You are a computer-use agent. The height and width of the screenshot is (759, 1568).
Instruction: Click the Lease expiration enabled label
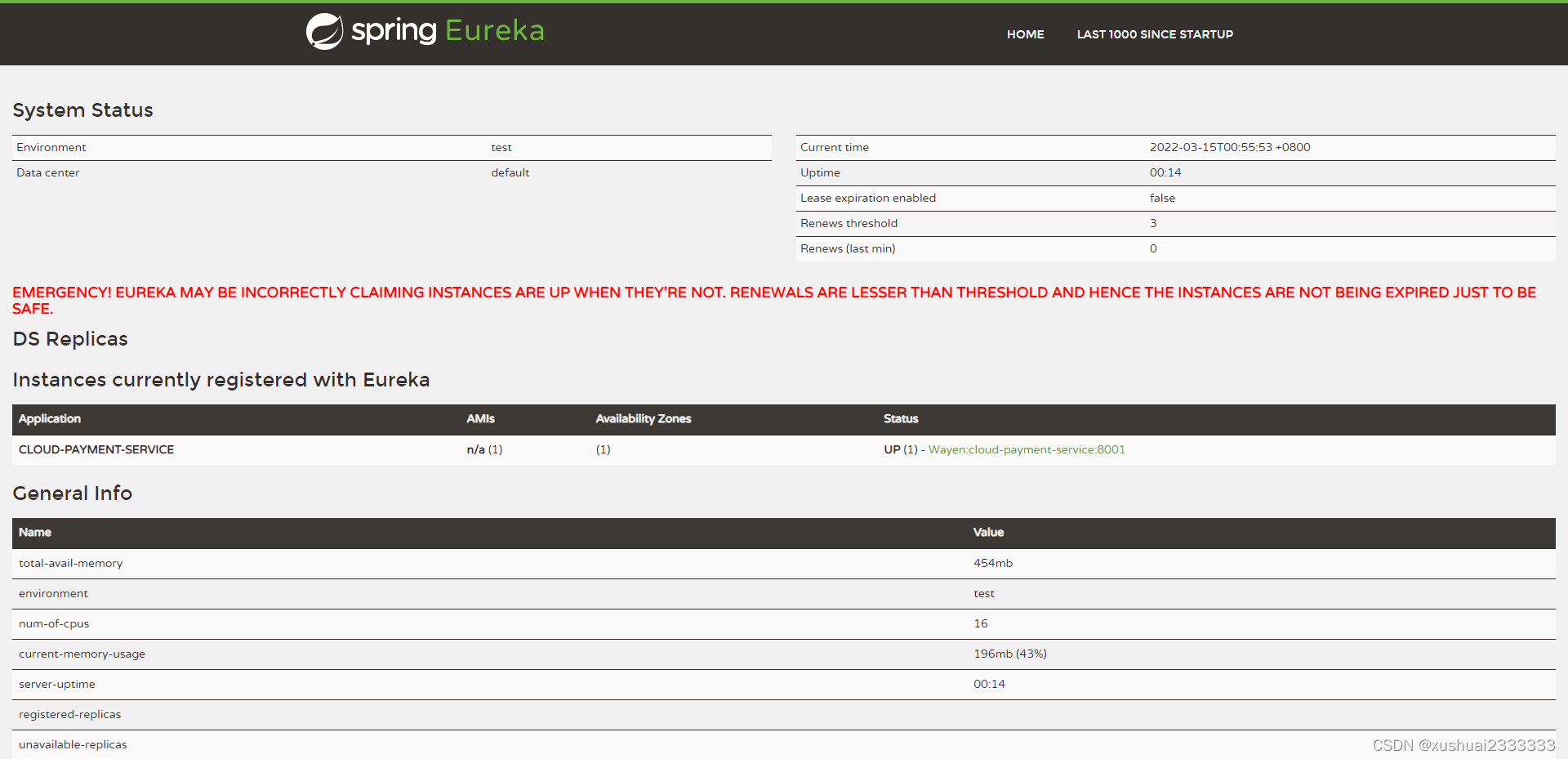point(867,198)
